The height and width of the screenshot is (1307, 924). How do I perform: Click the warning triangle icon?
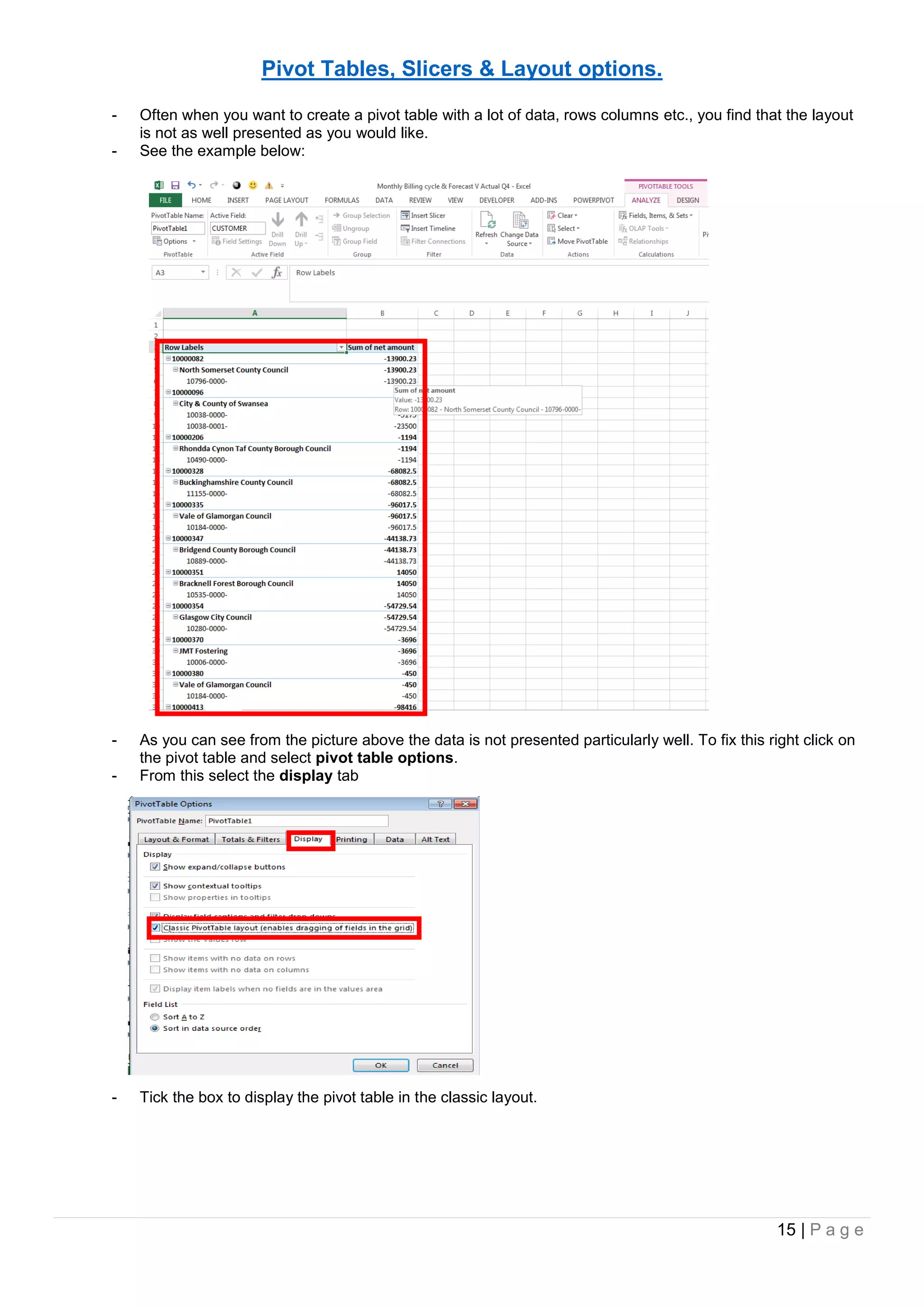(268, 185)
